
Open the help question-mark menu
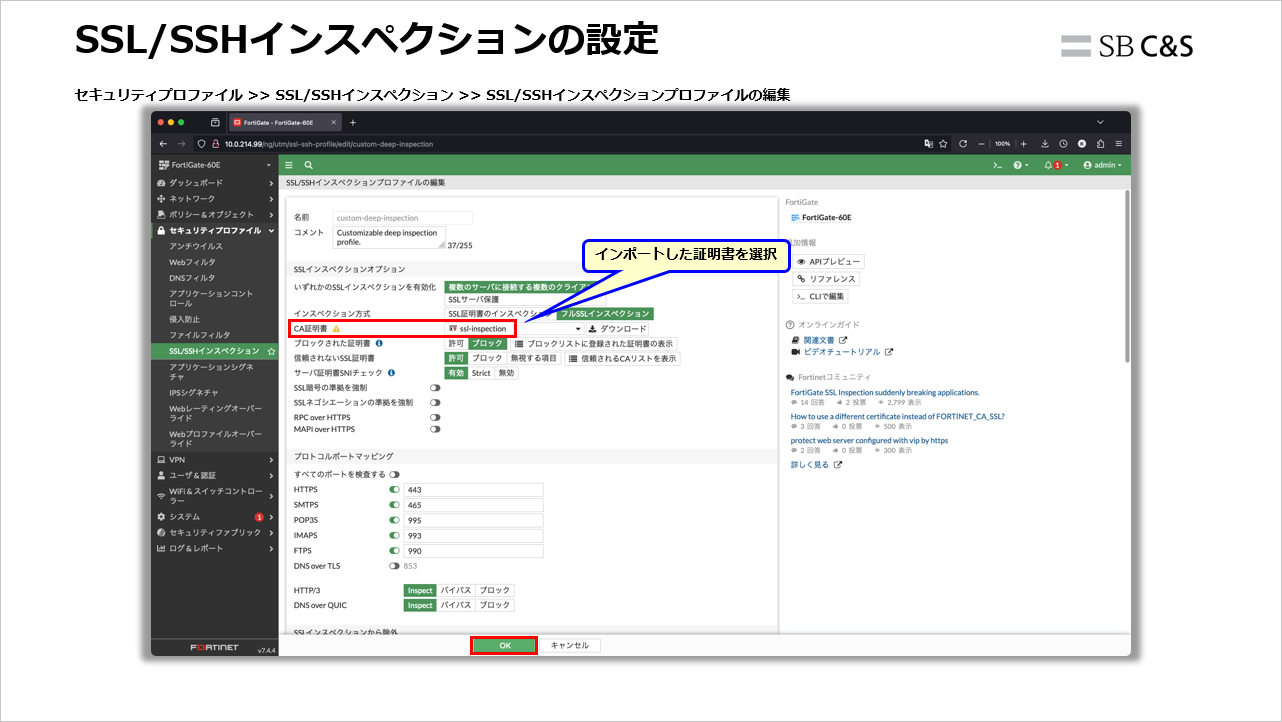click(x=1020, y=165)
